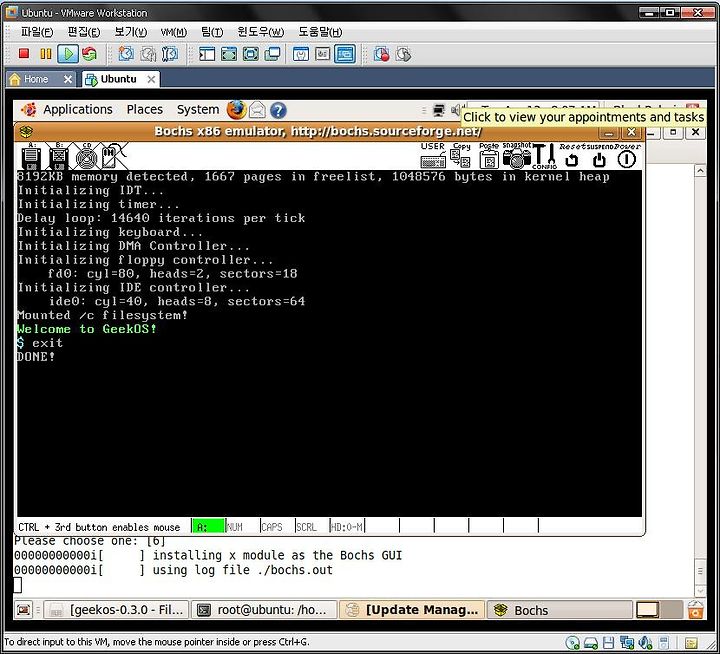Open the Ubuntu Applications menu
720x654 pixels.
[x=78, y=110]
